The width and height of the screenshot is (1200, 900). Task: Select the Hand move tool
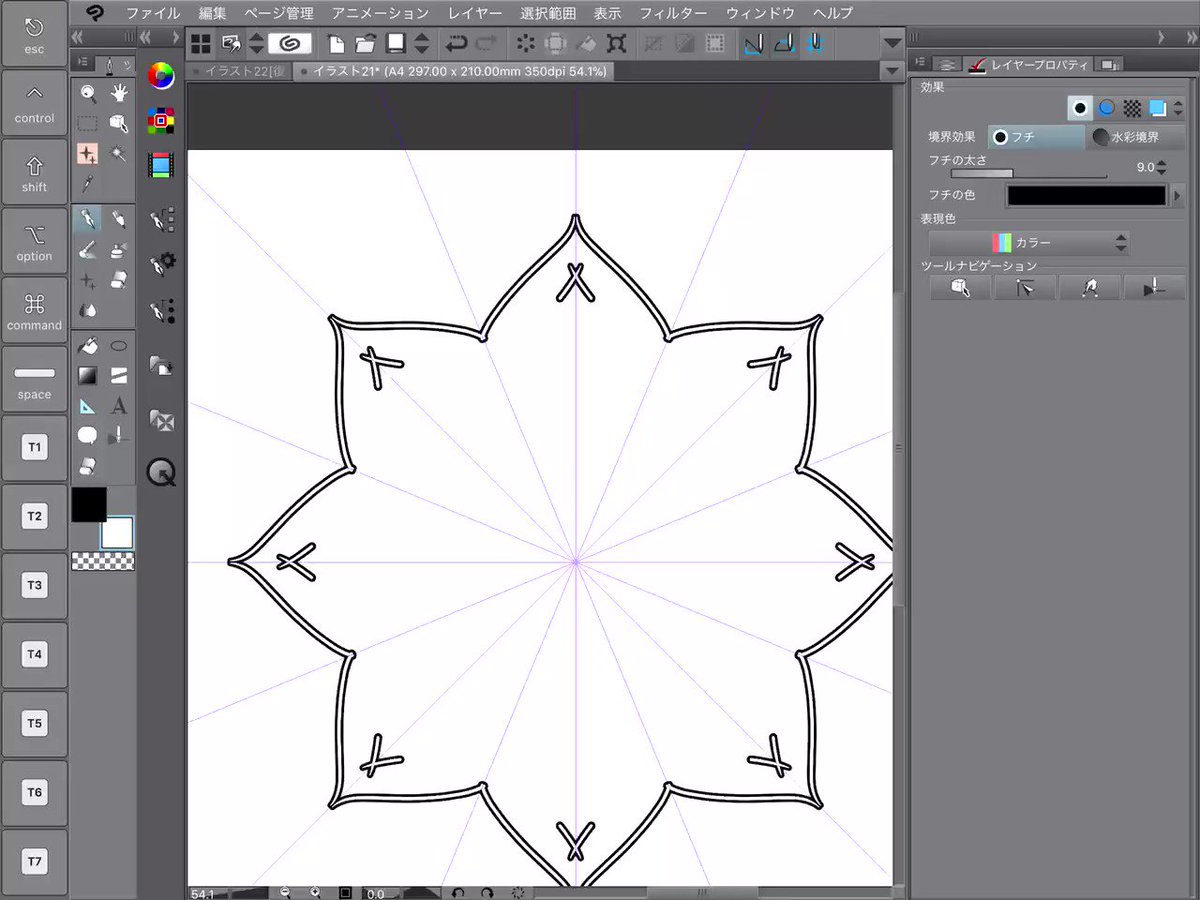click(119, 94)
